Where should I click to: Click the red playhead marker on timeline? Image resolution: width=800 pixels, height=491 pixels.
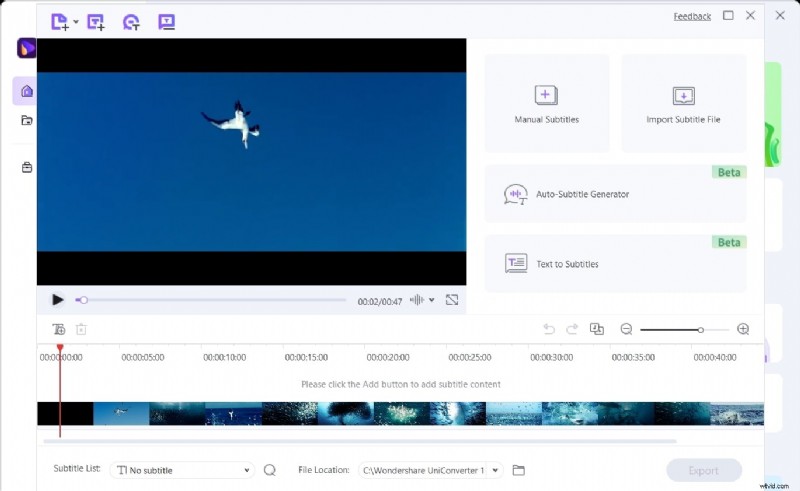(60, 348)
